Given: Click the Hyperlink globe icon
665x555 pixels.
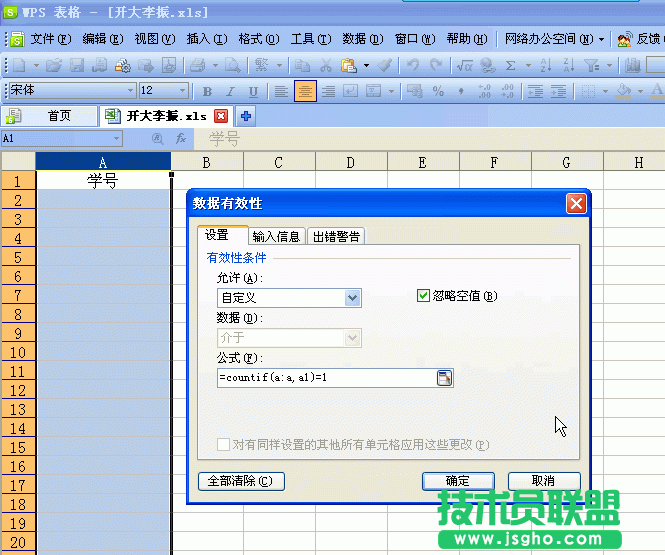Looking at the screenshot, I should pyautogui.click(x=488, y=65).
